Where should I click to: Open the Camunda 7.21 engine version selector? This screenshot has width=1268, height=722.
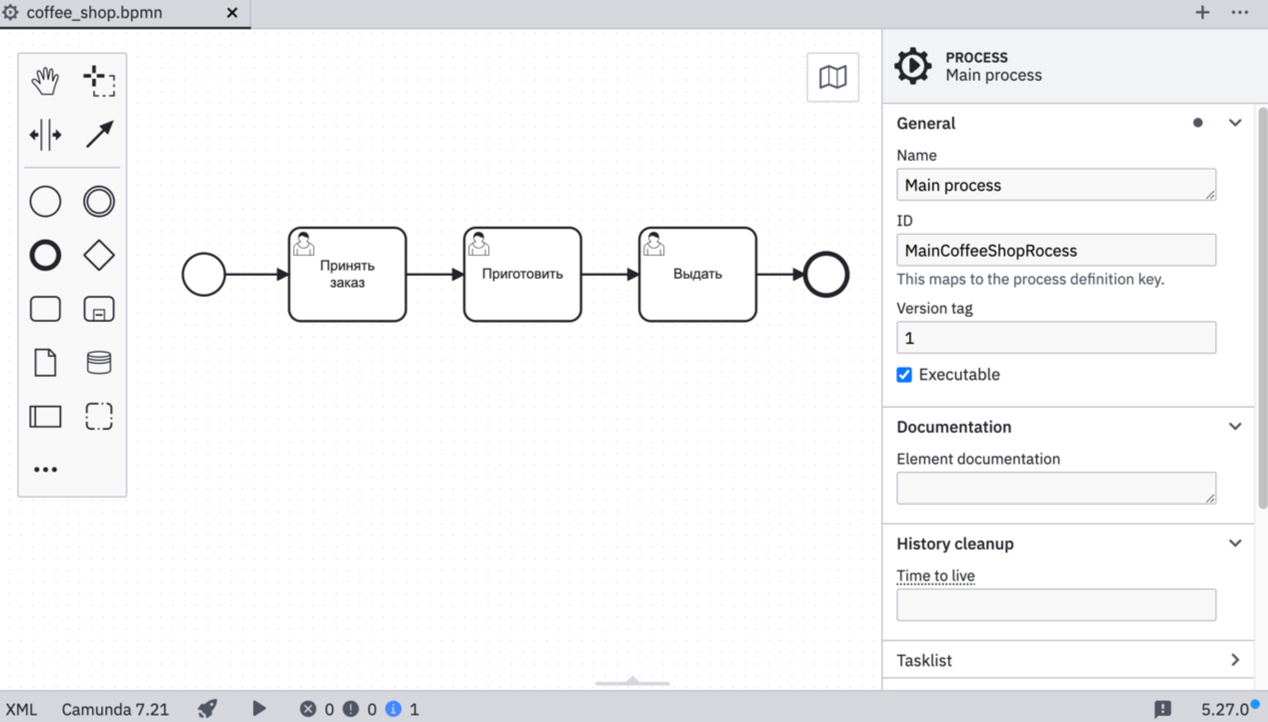pos(115,709)
